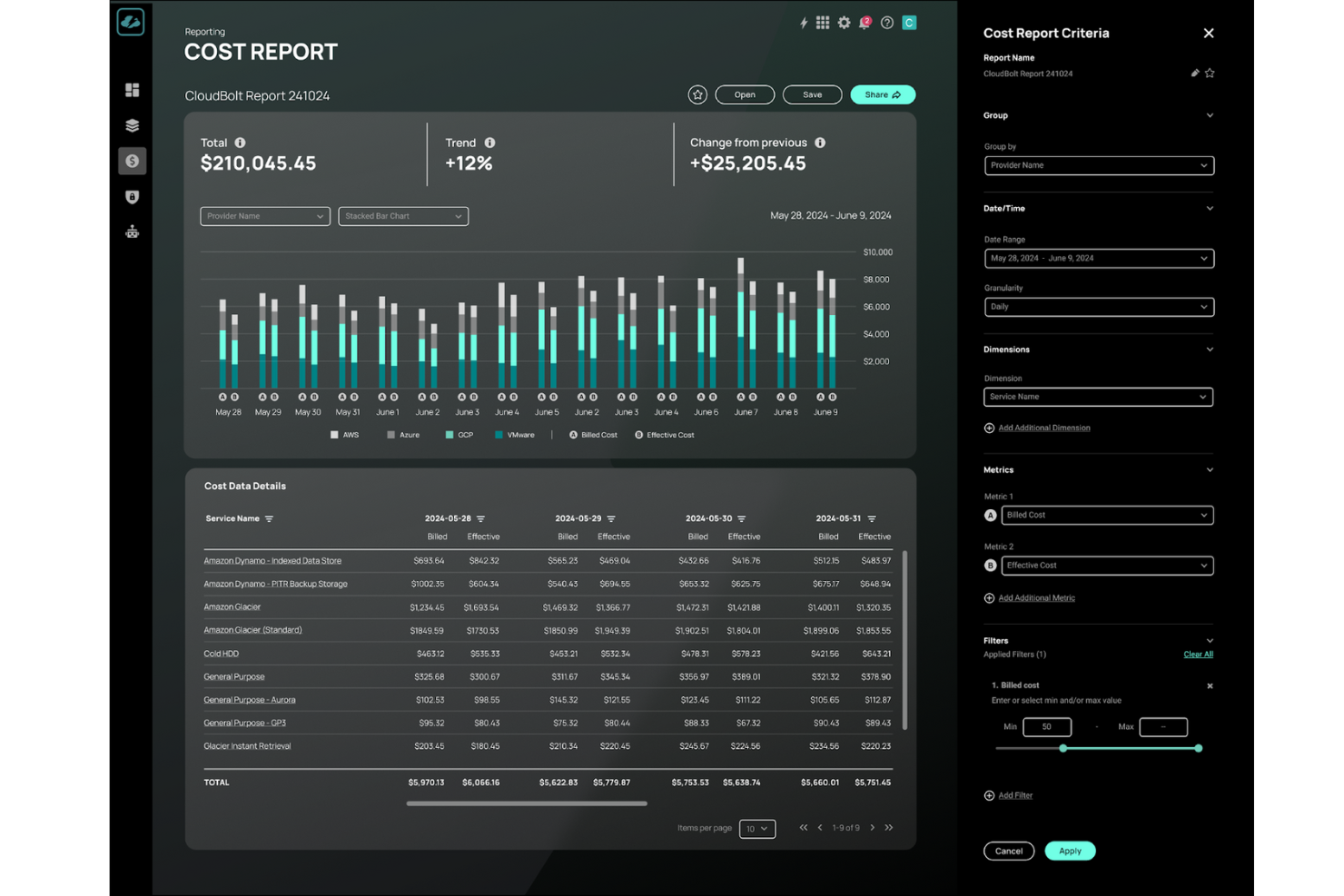This screenshot has height=896, width=1344.
Task: Open the dashboard grid sidebar icon
Action: pos(133,90)
